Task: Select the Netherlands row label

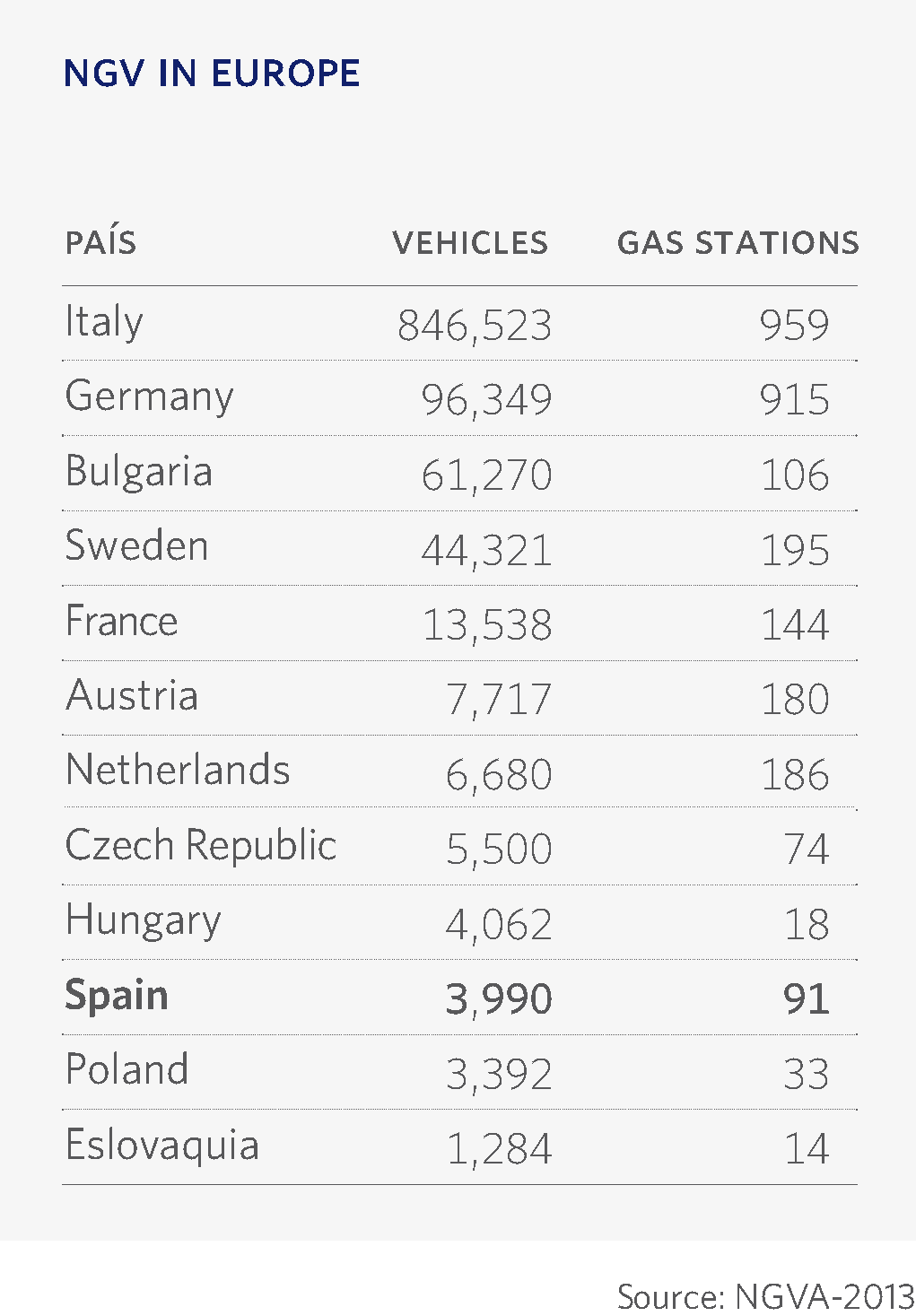Action: 178,771
